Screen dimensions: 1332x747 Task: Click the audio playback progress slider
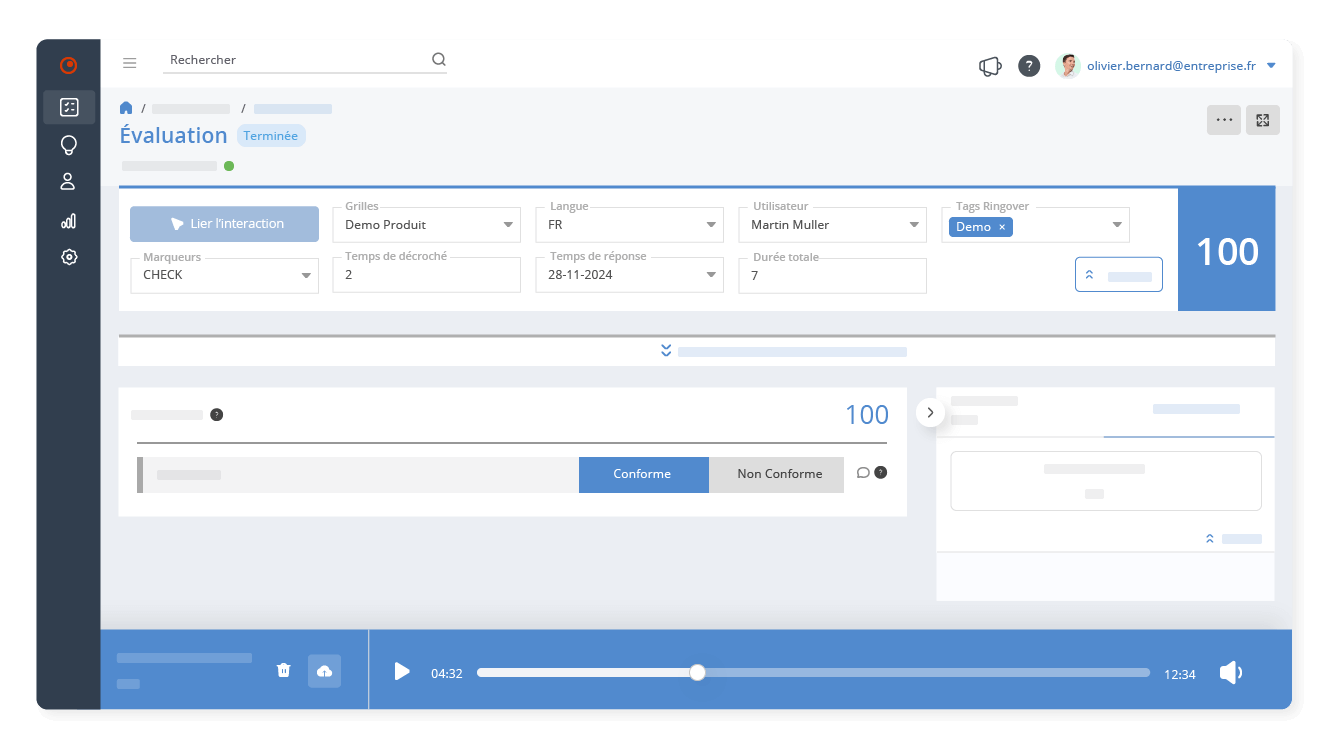(x=813, y=672)
